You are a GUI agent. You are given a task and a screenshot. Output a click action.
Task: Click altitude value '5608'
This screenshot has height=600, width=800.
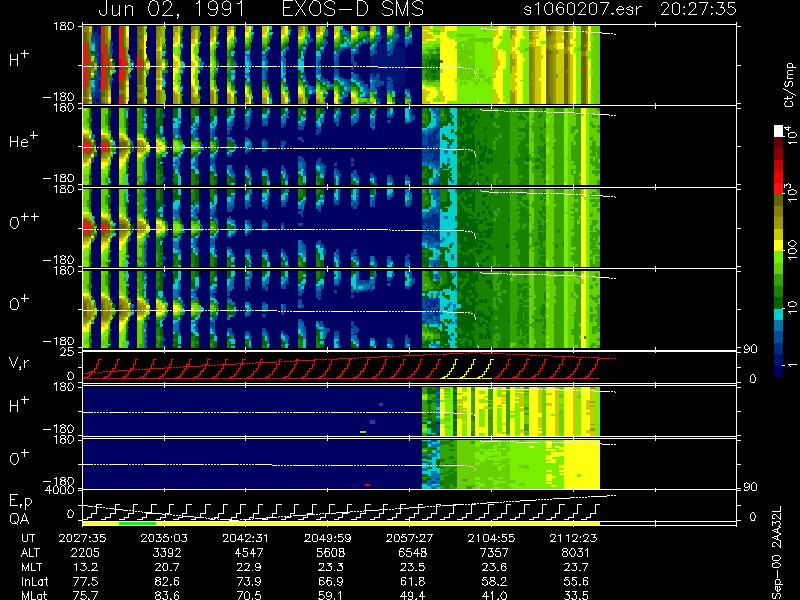coord(331,553)
